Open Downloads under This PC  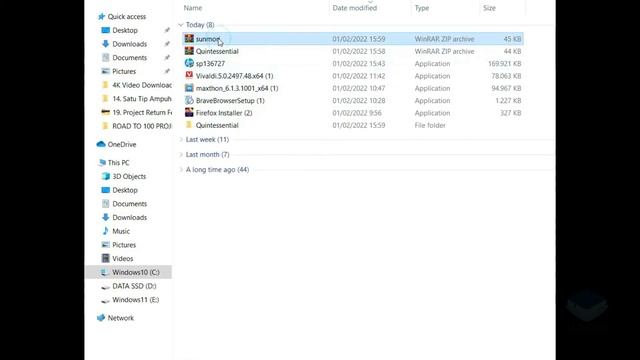[x=129, y=217]
